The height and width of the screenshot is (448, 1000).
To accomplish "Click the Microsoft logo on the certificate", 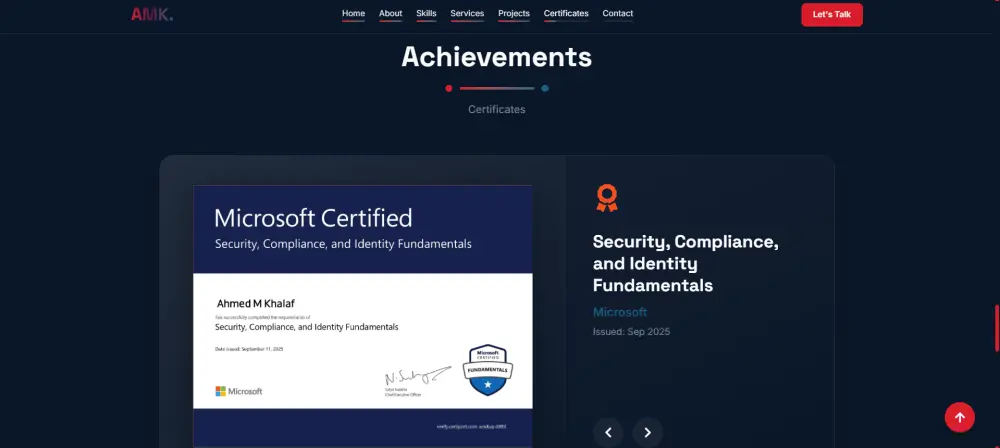I will point(239,391).
